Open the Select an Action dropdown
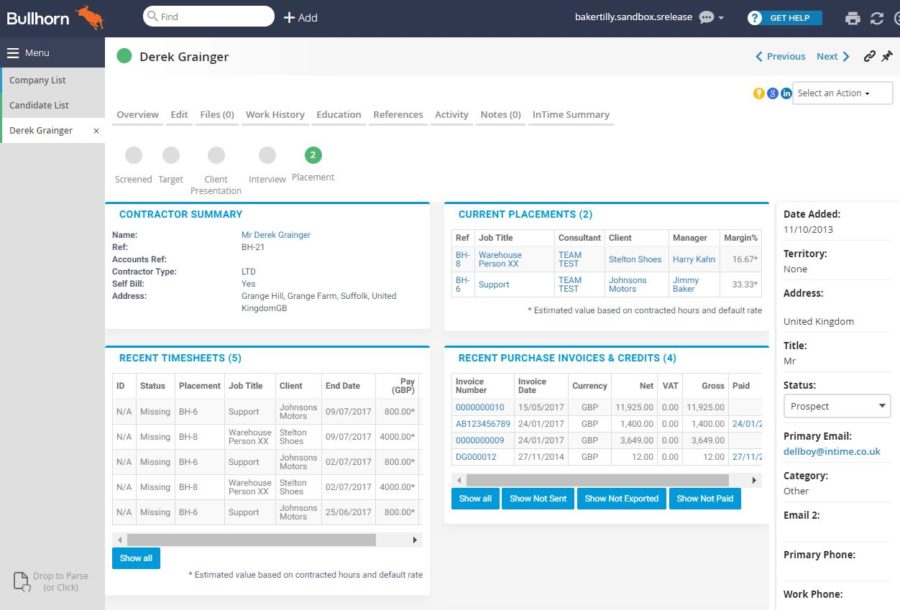 (x=841, y=93)
